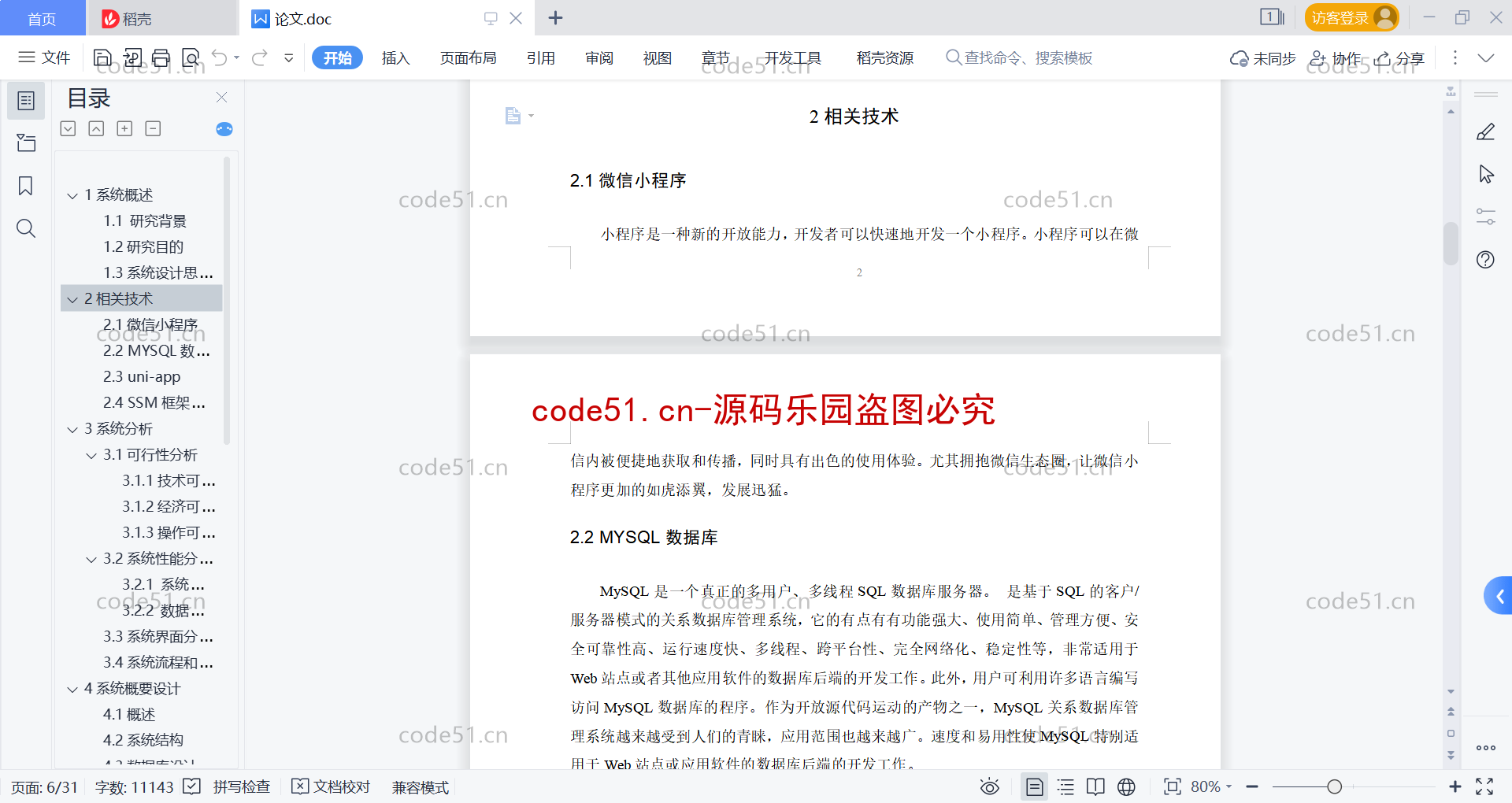Switch to web layout view icon
The image size is (1512, 803).
coord(1126,786)
